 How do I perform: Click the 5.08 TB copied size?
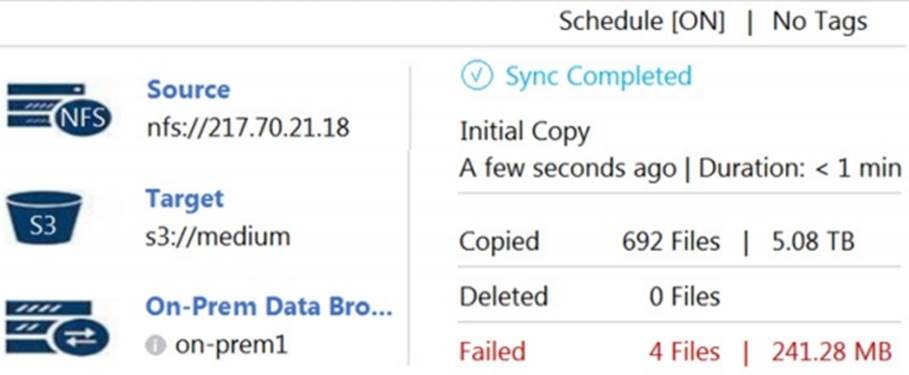coord(813,242)
